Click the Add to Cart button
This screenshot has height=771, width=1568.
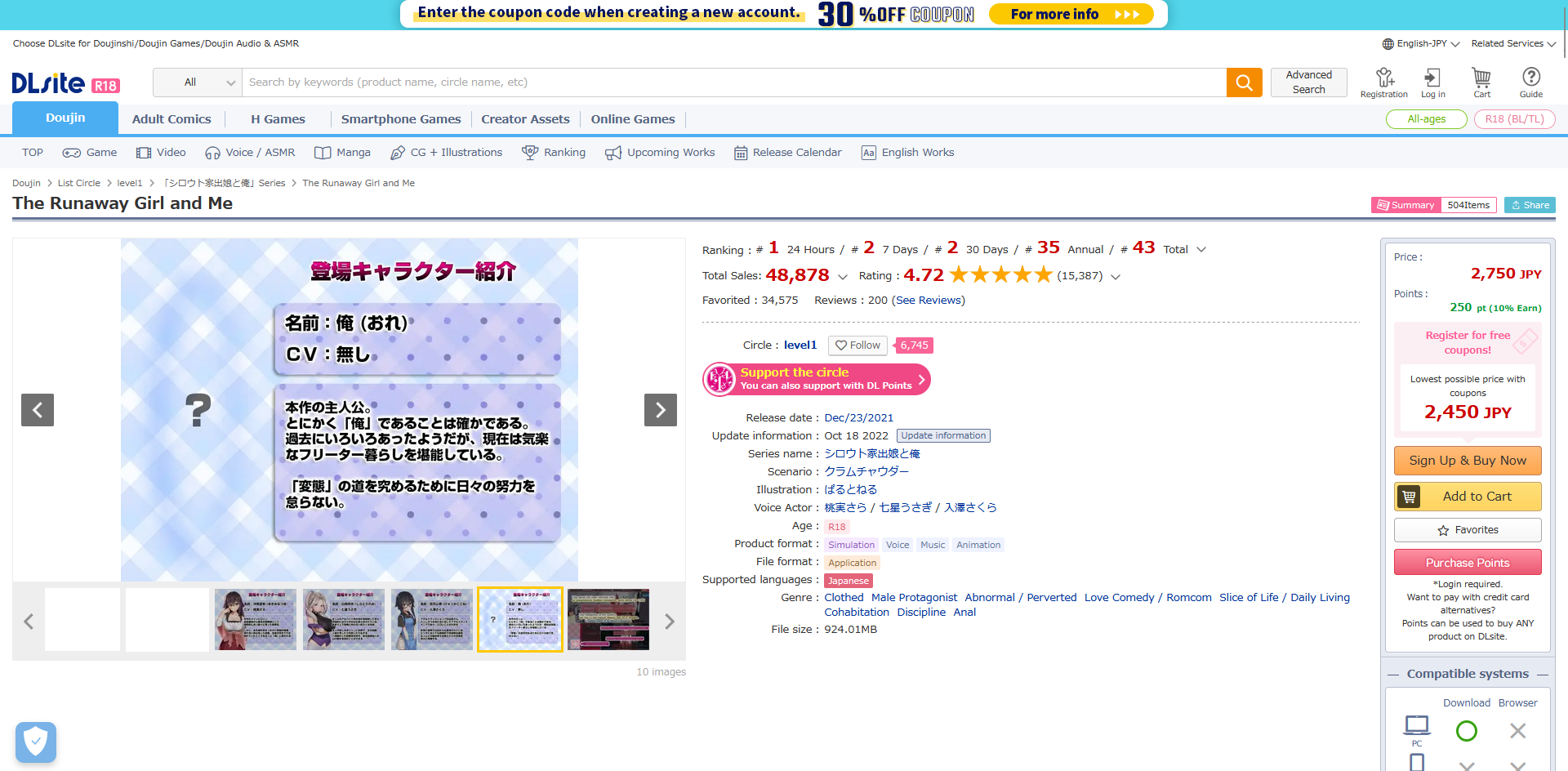[1468, 497]
